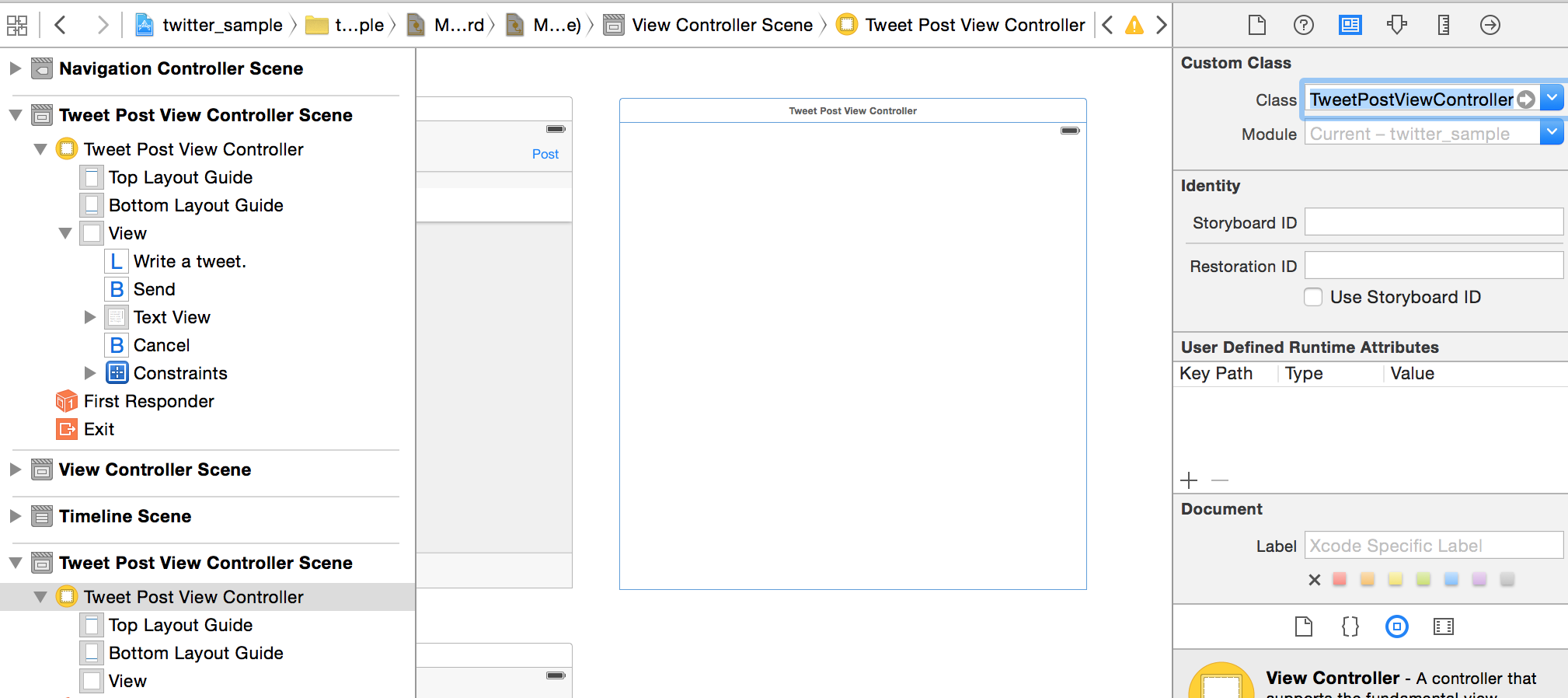The height and width of the screenshot is (698, 1568).
Task: Select Timeline Scene row
Action: point(207,516)
